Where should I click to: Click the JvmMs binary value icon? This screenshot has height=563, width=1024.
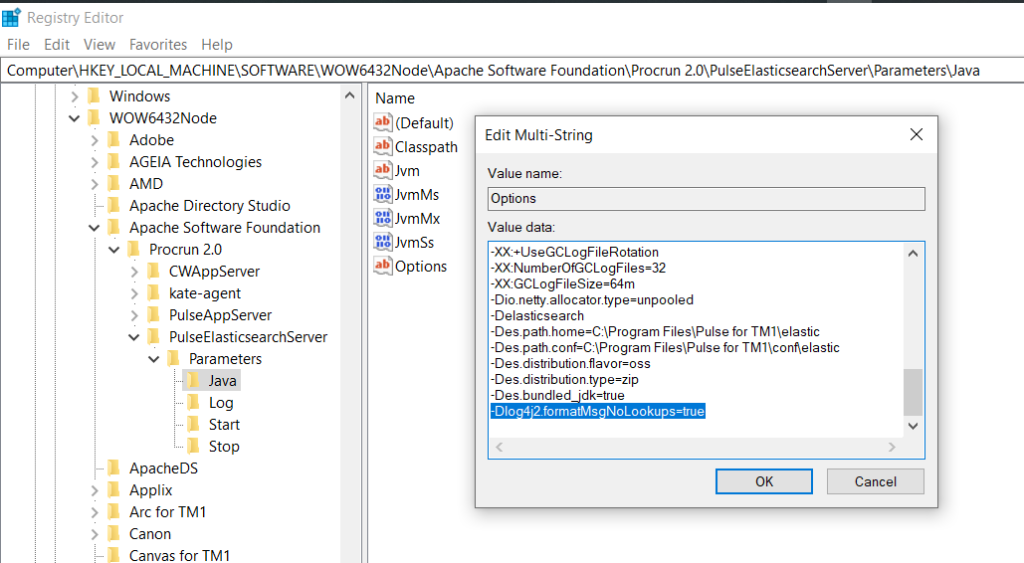tap(383, 194)
